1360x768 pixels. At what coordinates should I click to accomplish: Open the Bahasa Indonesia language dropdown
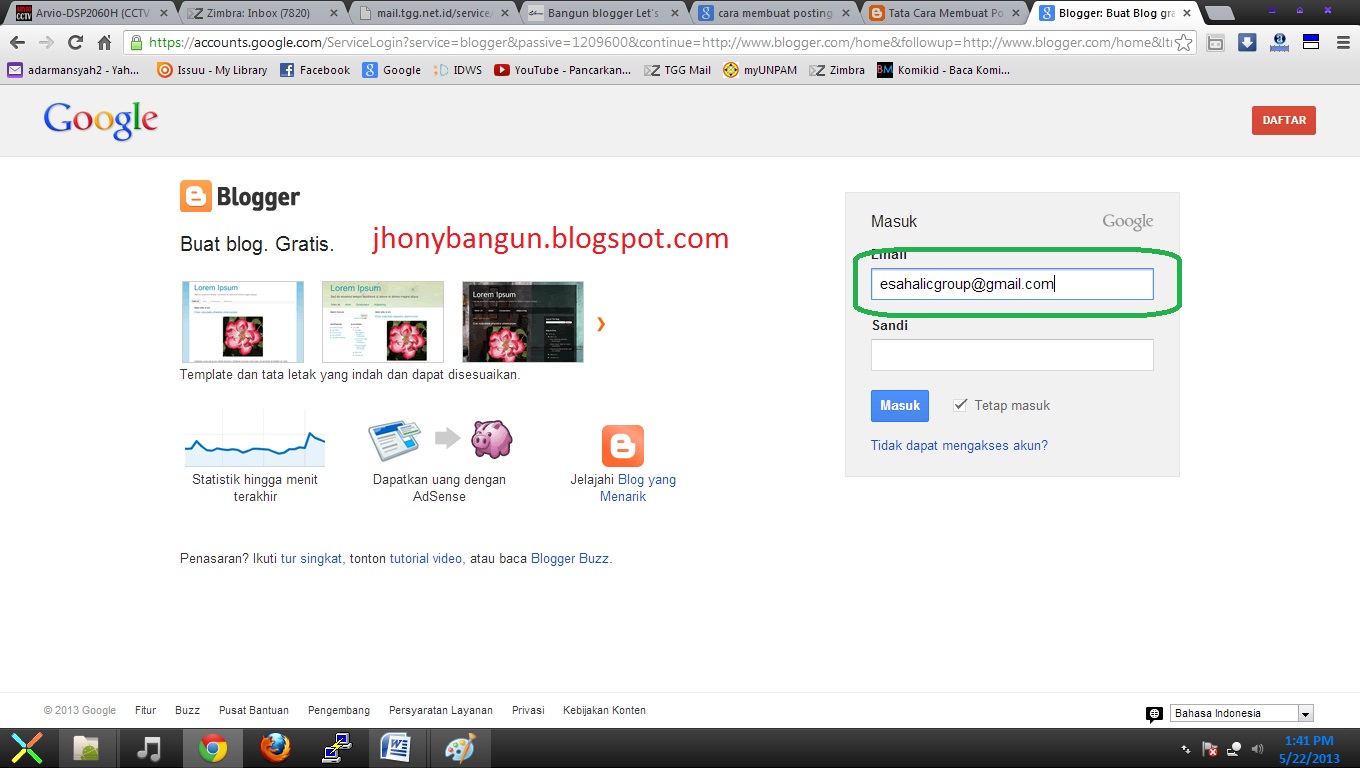[x=1241, y=713]
